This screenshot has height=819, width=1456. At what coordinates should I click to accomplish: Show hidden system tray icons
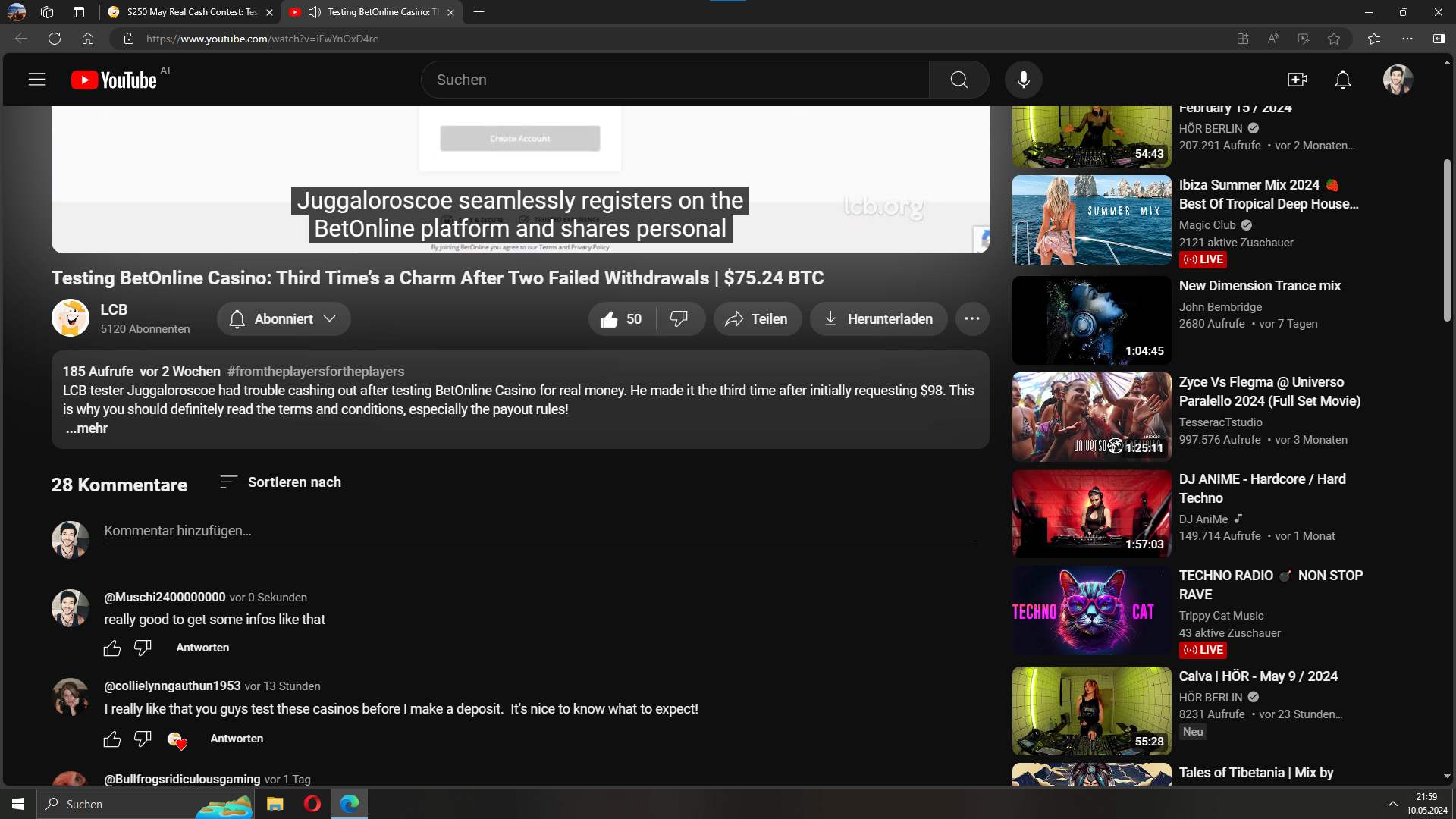[x=1392, y=804]
